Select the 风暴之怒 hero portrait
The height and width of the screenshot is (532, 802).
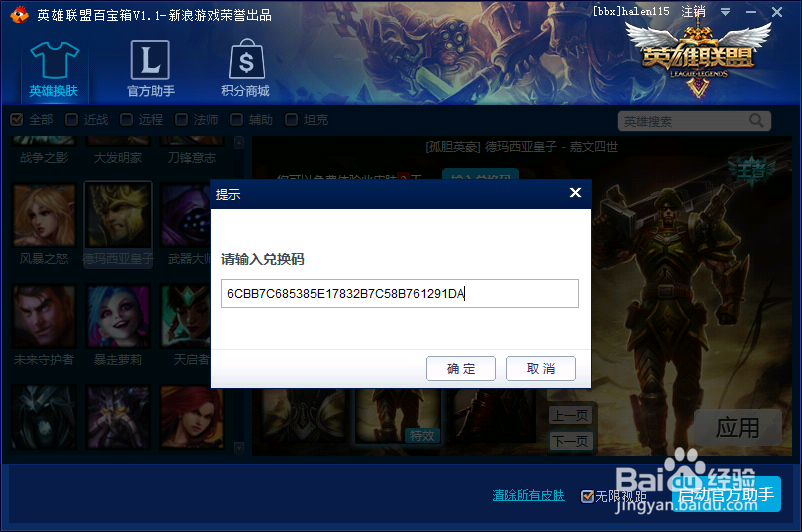[44, 216]
